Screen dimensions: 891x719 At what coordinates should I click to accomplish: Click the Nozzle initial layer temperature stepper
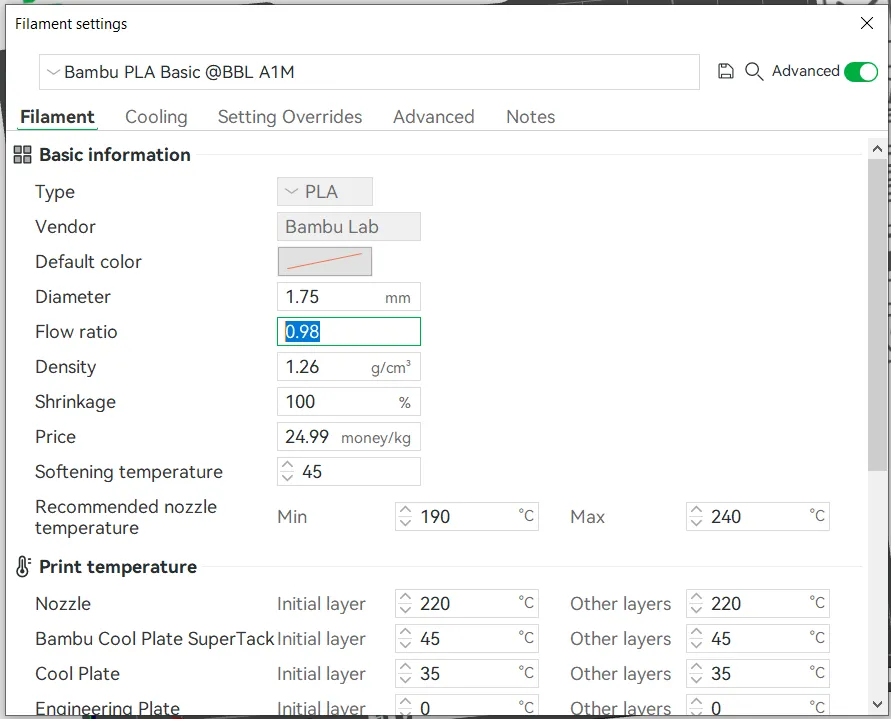coord(405,604)
